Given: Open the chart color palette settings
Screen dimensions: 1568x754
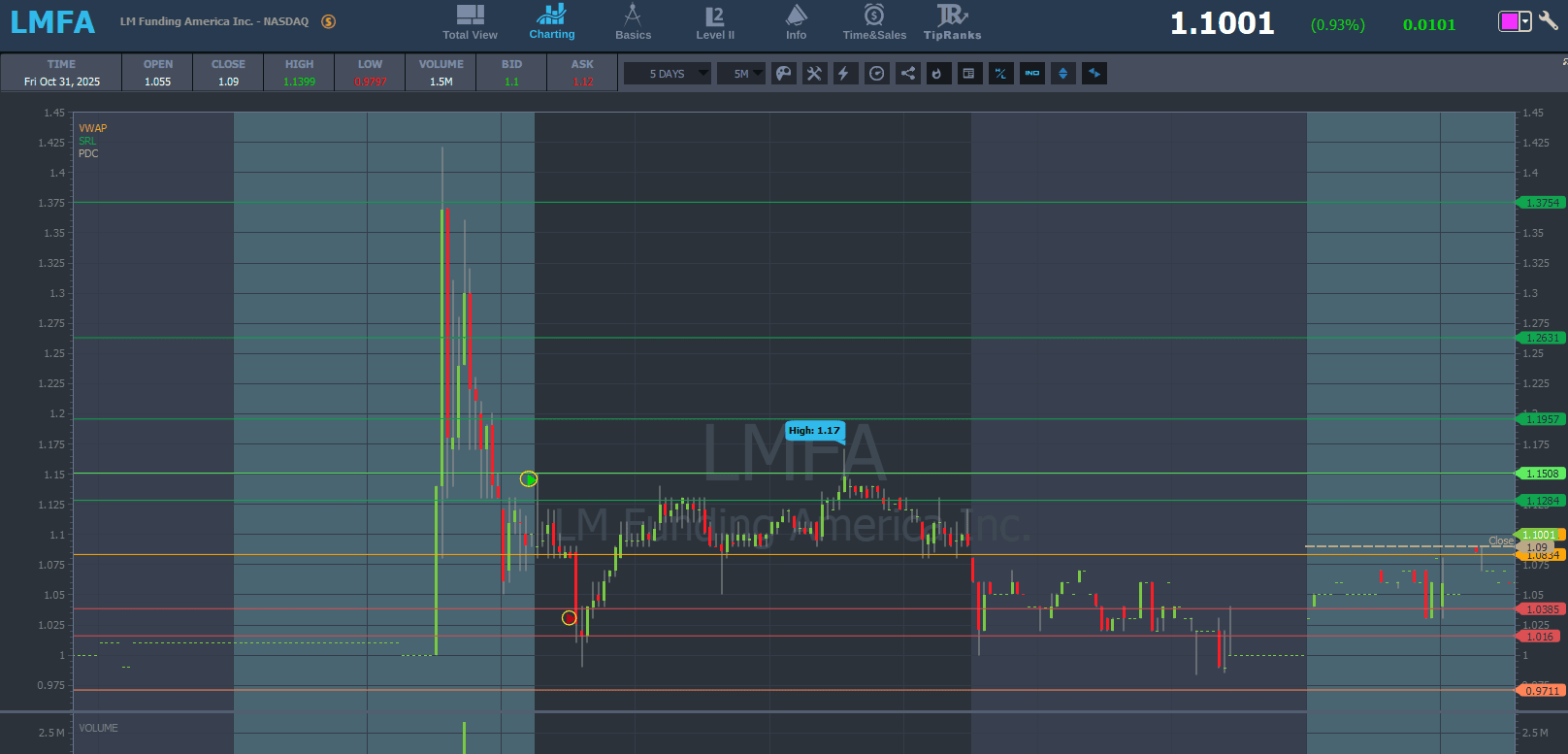Looking at the screenshot, I should click(x=784, y=74).
